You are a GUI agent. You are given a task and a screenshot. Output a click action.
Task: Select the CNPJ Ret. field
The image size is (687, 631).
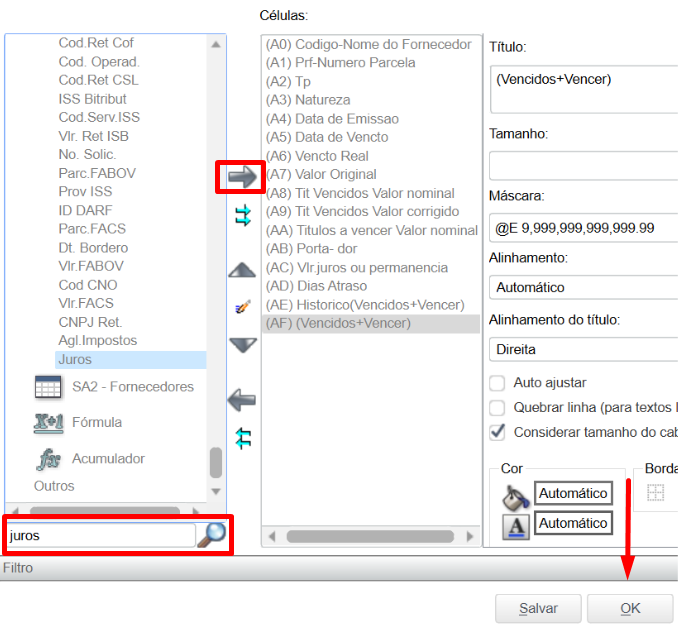pyautogui.click(x=90, y=322)
